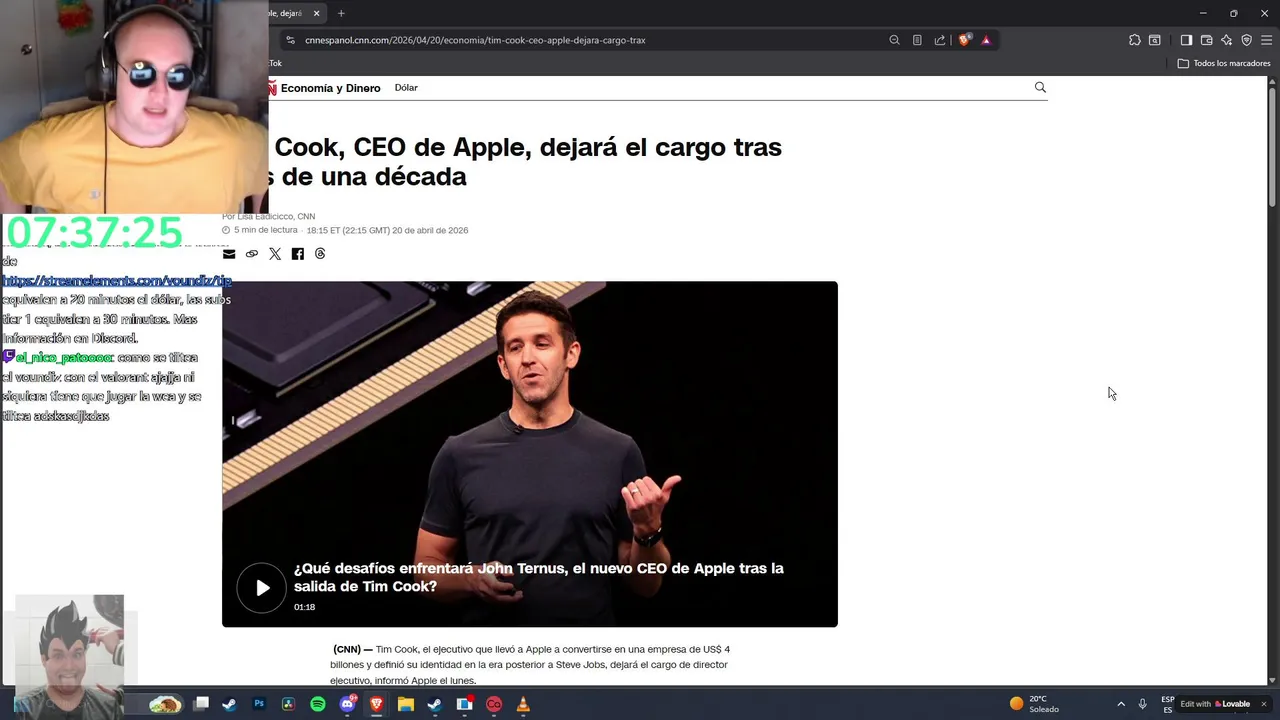The image size is (1280, 720).
Task: Open Todos los marcadores bookmarks folder
Action: pos(1224,63)
